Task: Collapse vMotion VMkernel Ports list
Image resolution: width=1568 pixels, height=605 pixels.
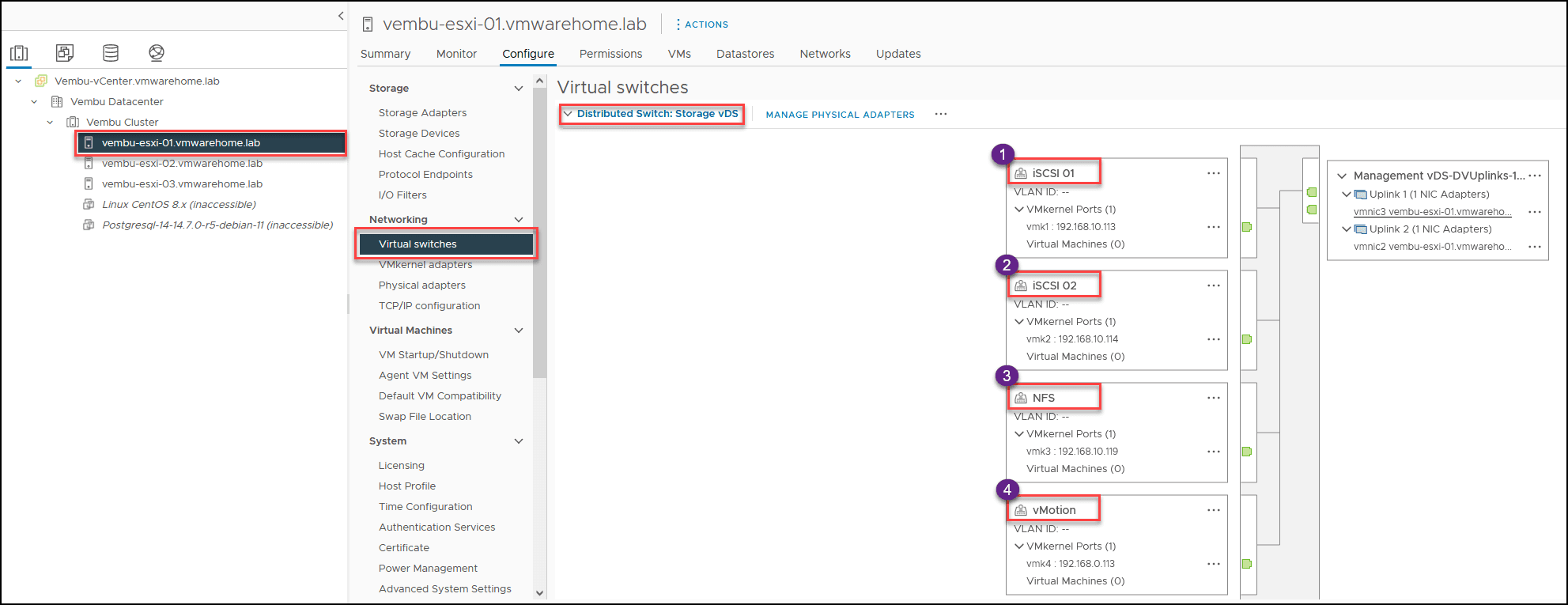Action: [1019, 546]
